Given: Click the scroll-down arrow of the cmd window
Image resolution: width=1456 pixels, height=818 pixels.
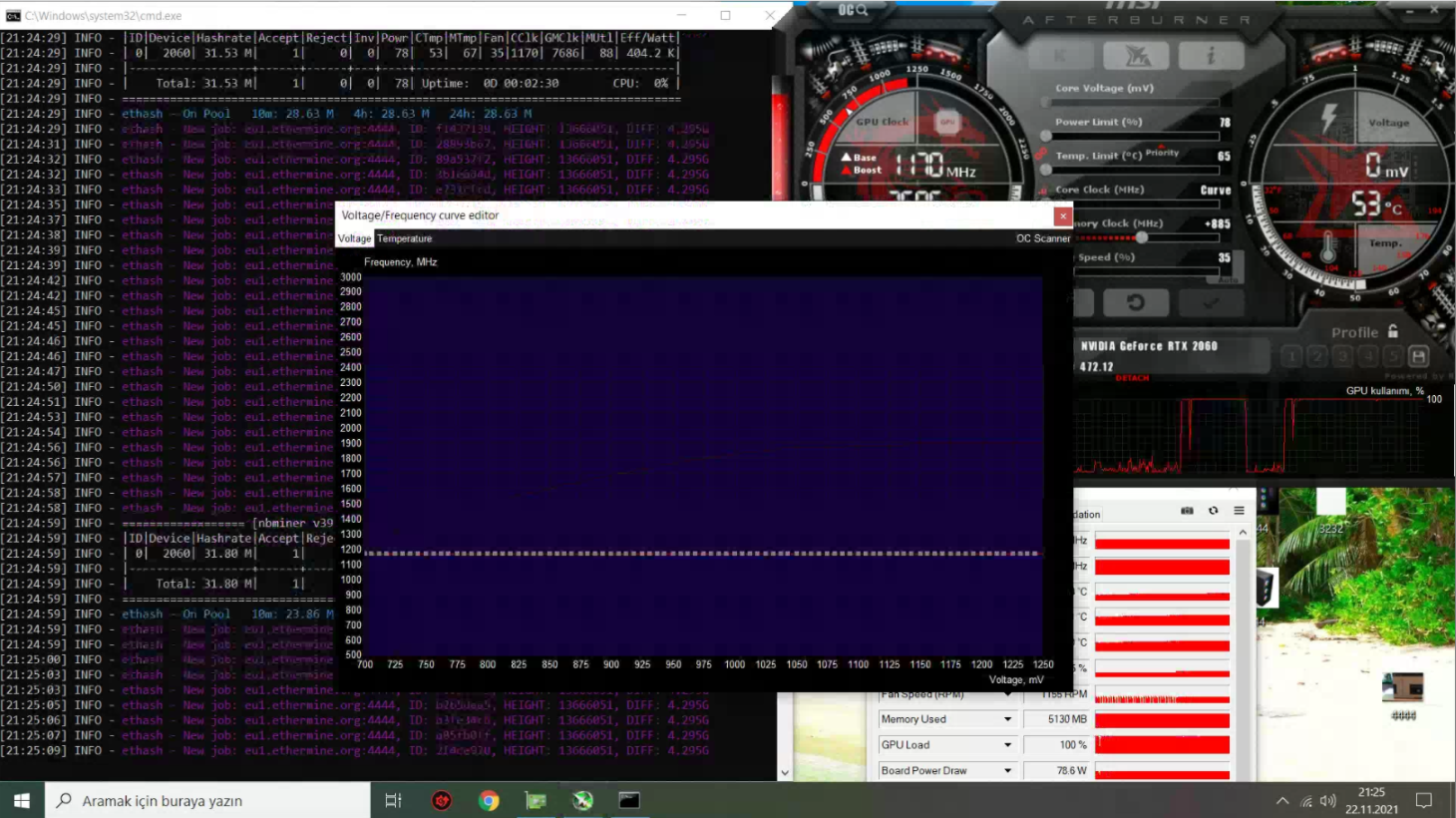Looking at the screenshot, I should [x=785, y=772].
